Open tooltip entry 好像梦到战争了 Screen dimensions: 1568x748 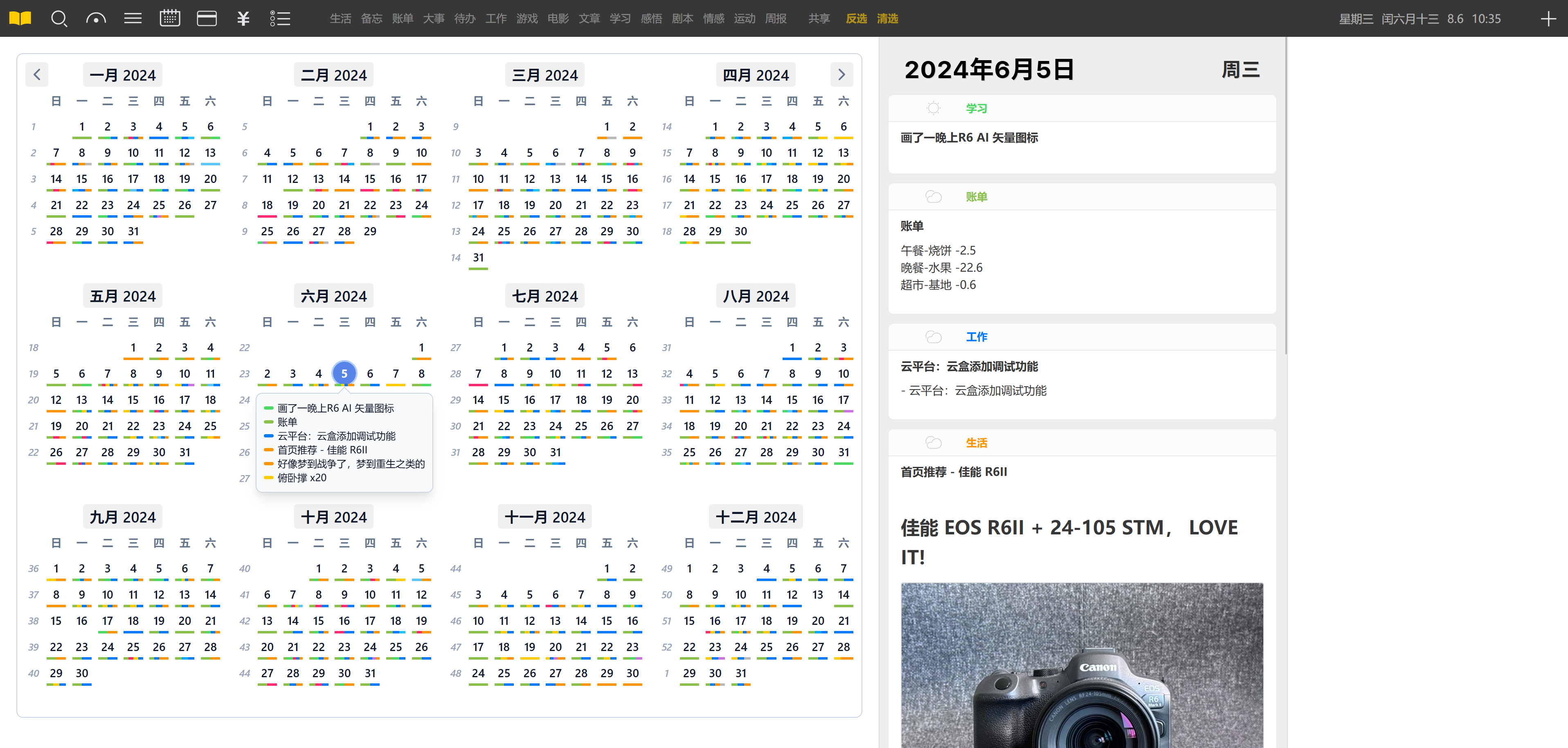click(x=351, y=464)
